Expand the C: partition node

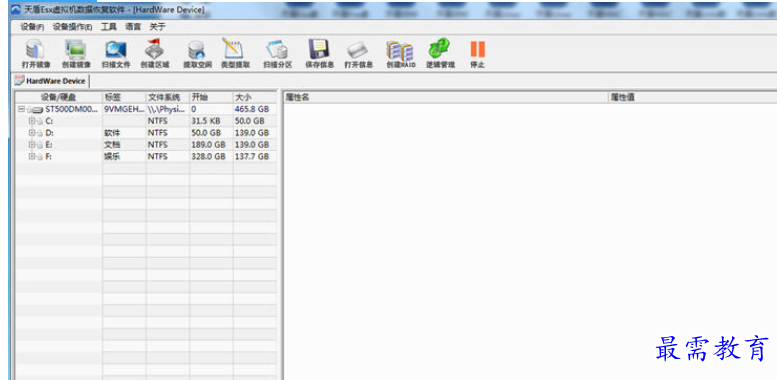(x=32, y=121)
